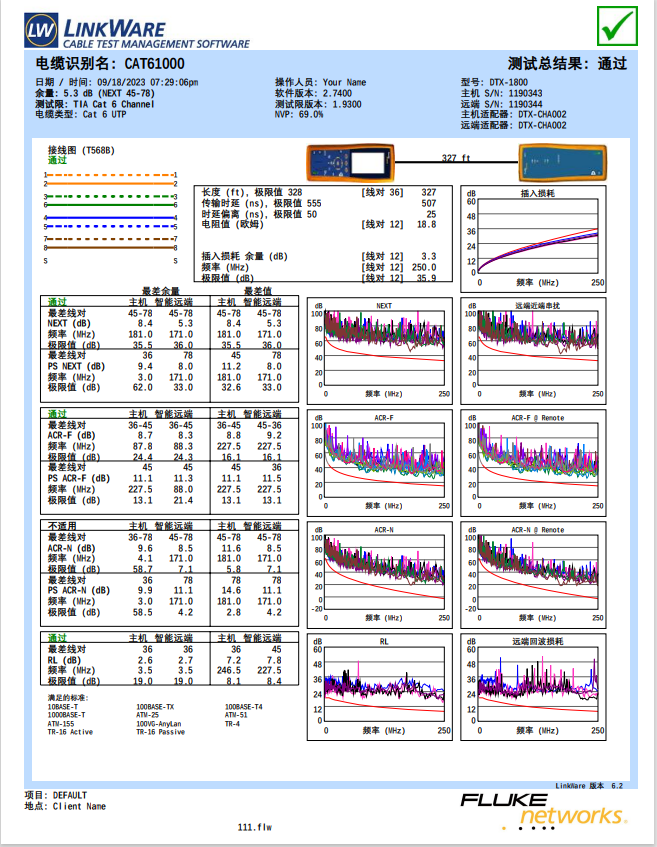Click the 传输时延 (ns), 极限值 555 row
Image resolution: width=657 pixels, height=847 pixels.
pyautogui.click(x=319, y=204)
